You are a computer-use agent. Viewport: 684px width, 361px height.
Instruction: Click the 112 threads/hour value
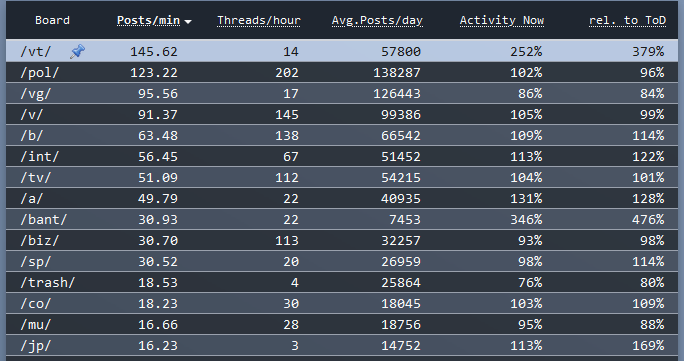pos(287,177)
